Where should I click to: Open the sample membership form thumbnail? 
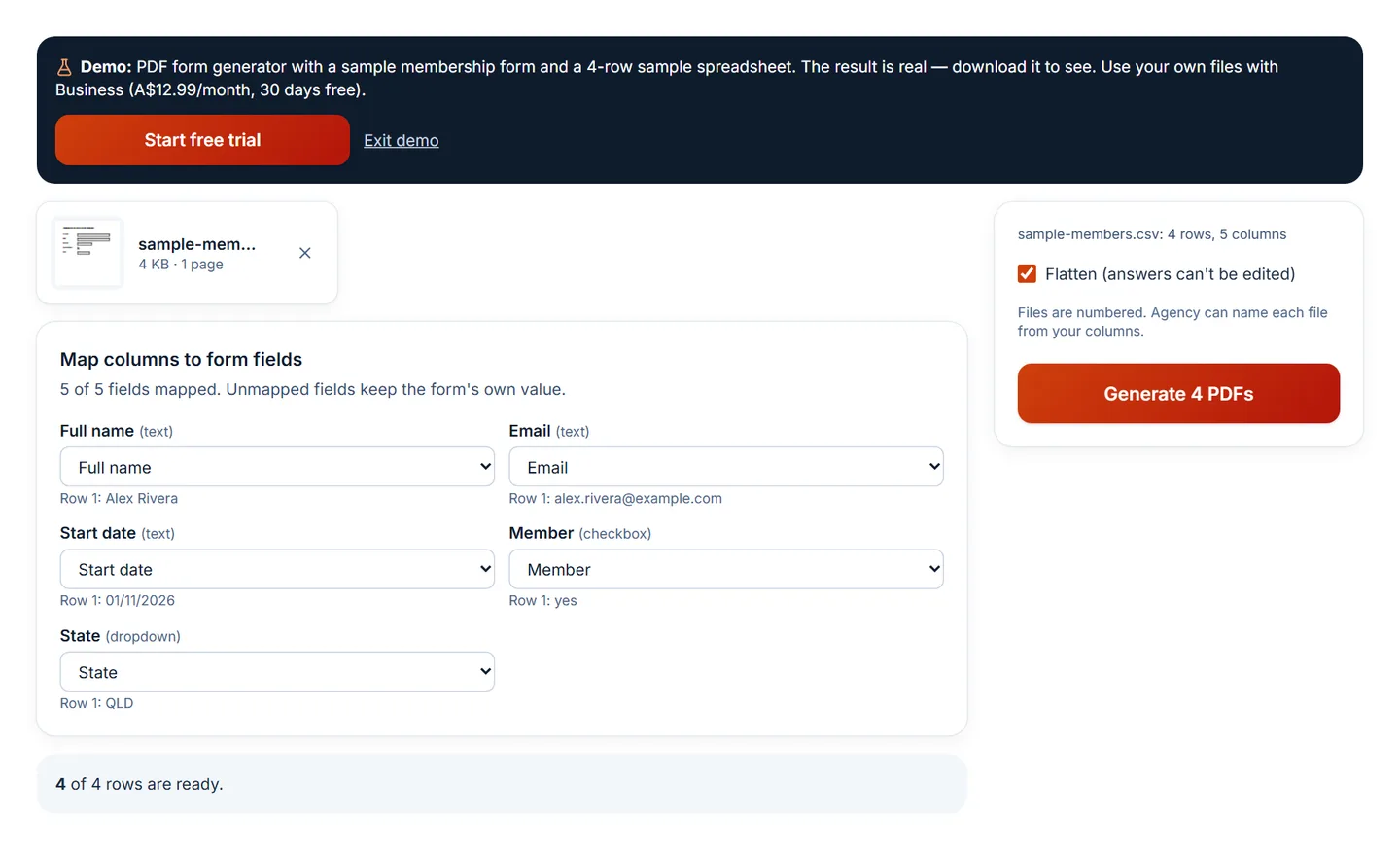pos(88,253)
